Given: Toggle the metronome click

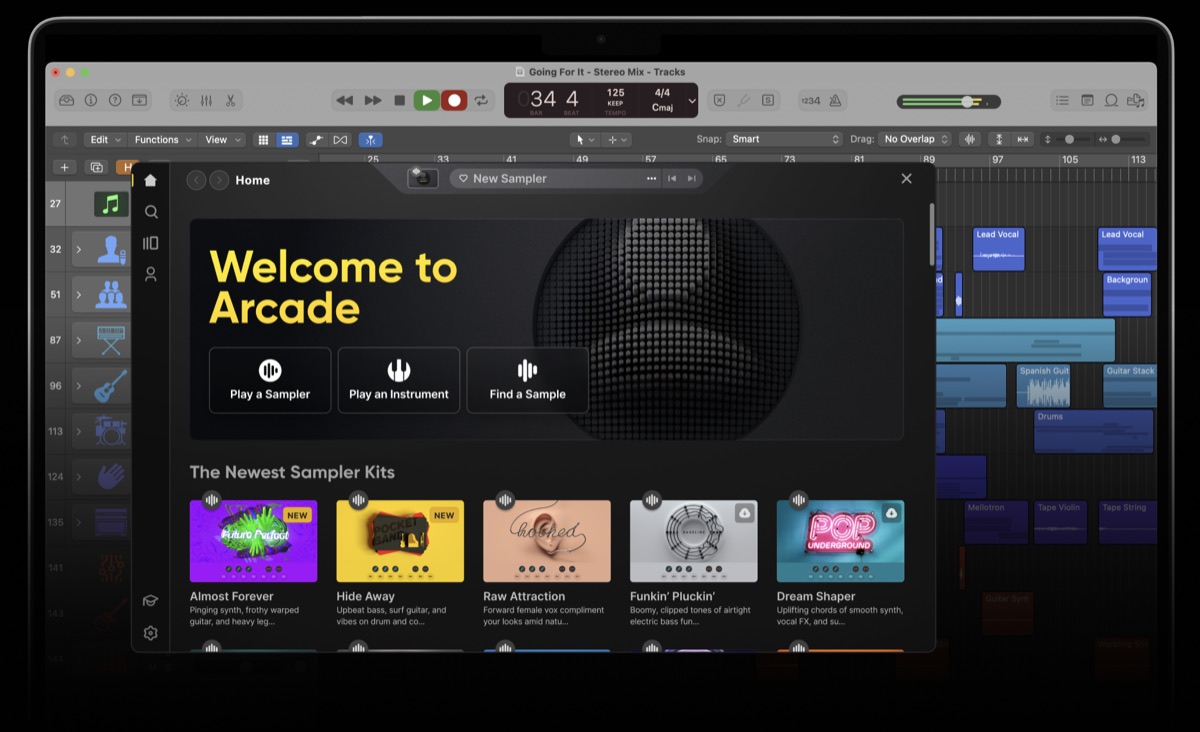Looking at the screenshot, I should pos(835,100).
